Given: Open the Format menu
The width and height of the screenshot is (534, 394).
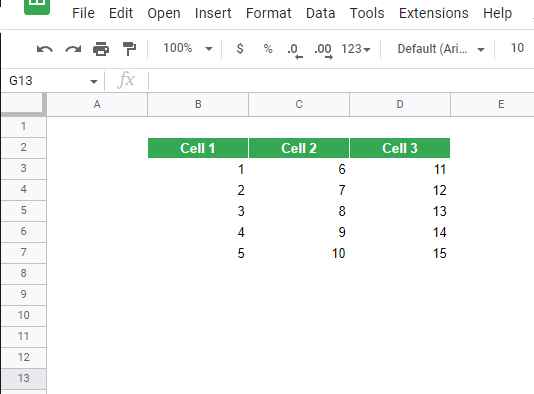Looking at the screenshot, I should pyautogui.click(x=268, y=13).
